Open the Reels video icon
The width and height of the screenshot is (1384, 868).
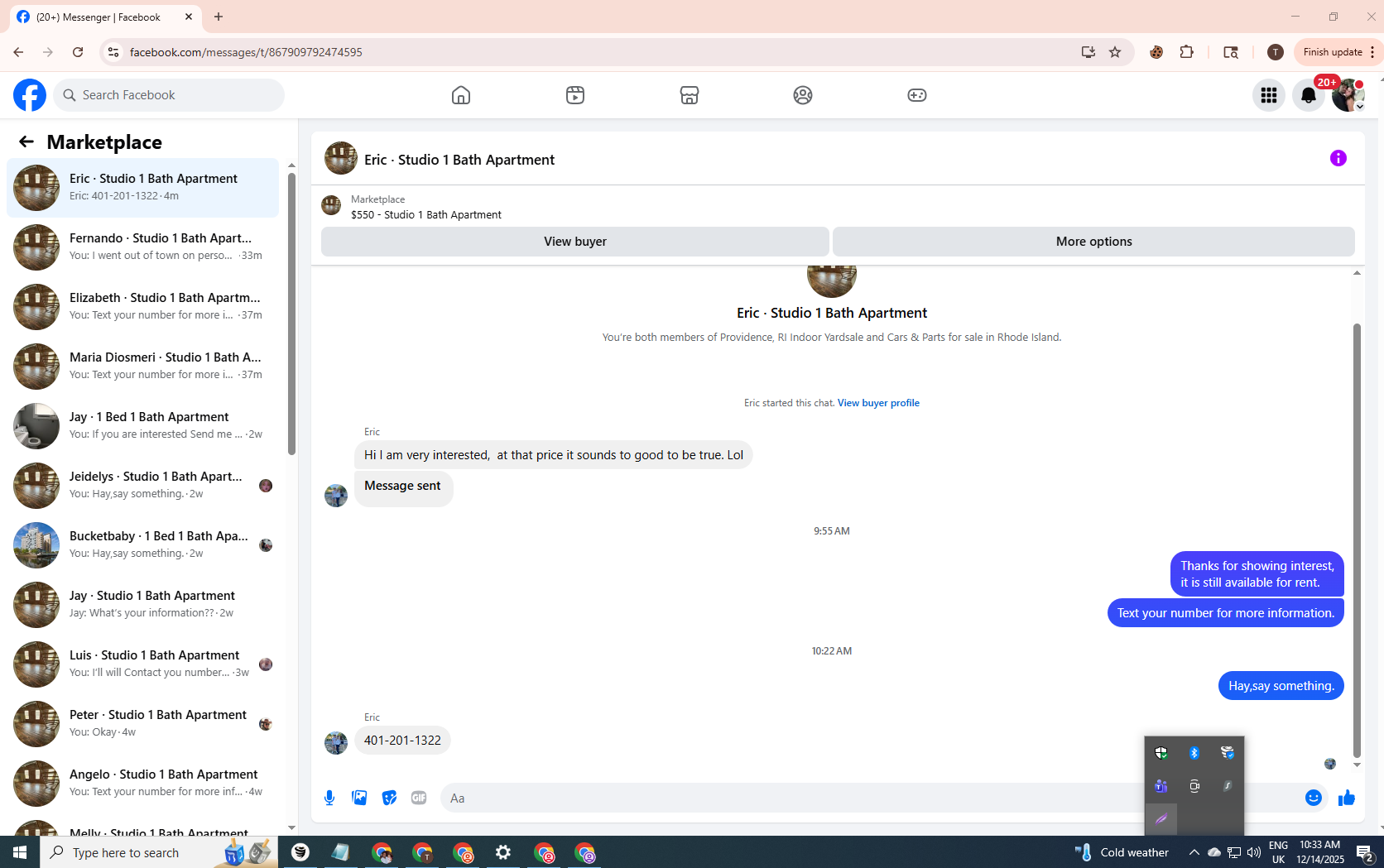pos(575,95)
